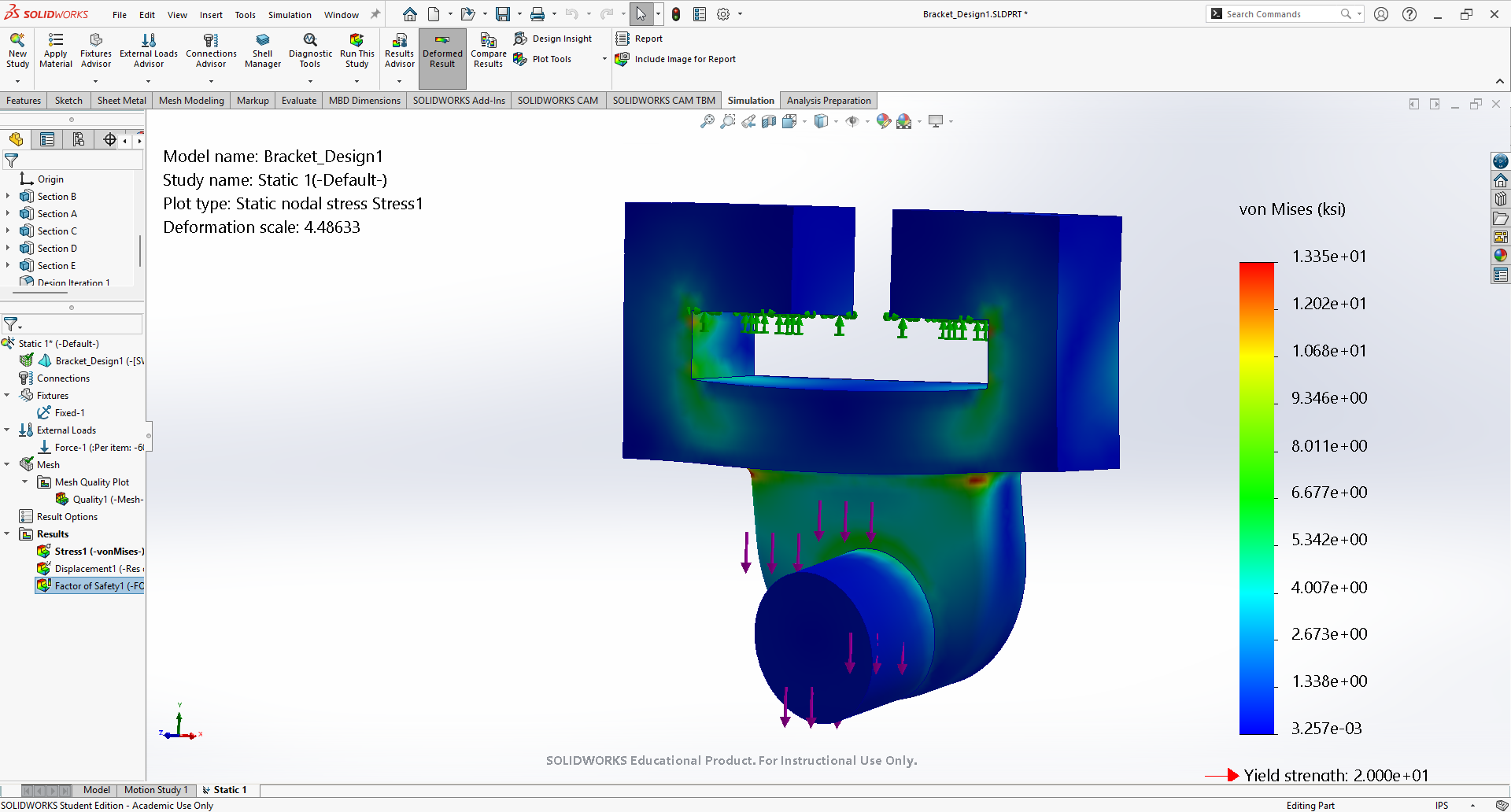Open the Fixtures Advisor

point(96,51)
